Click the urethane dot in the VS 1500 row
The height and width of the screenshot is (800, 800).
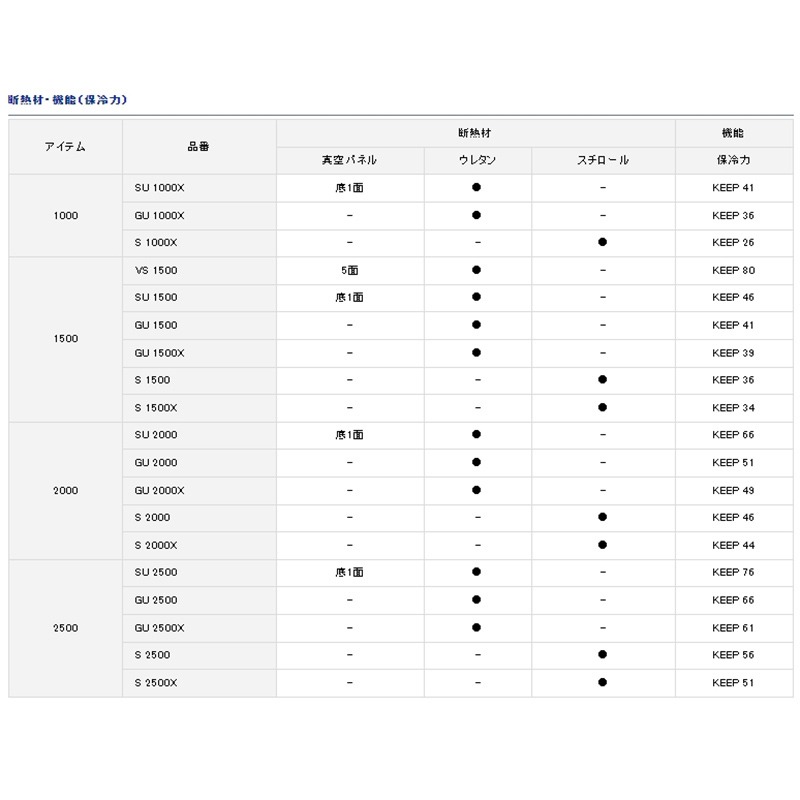pos(477,270)
